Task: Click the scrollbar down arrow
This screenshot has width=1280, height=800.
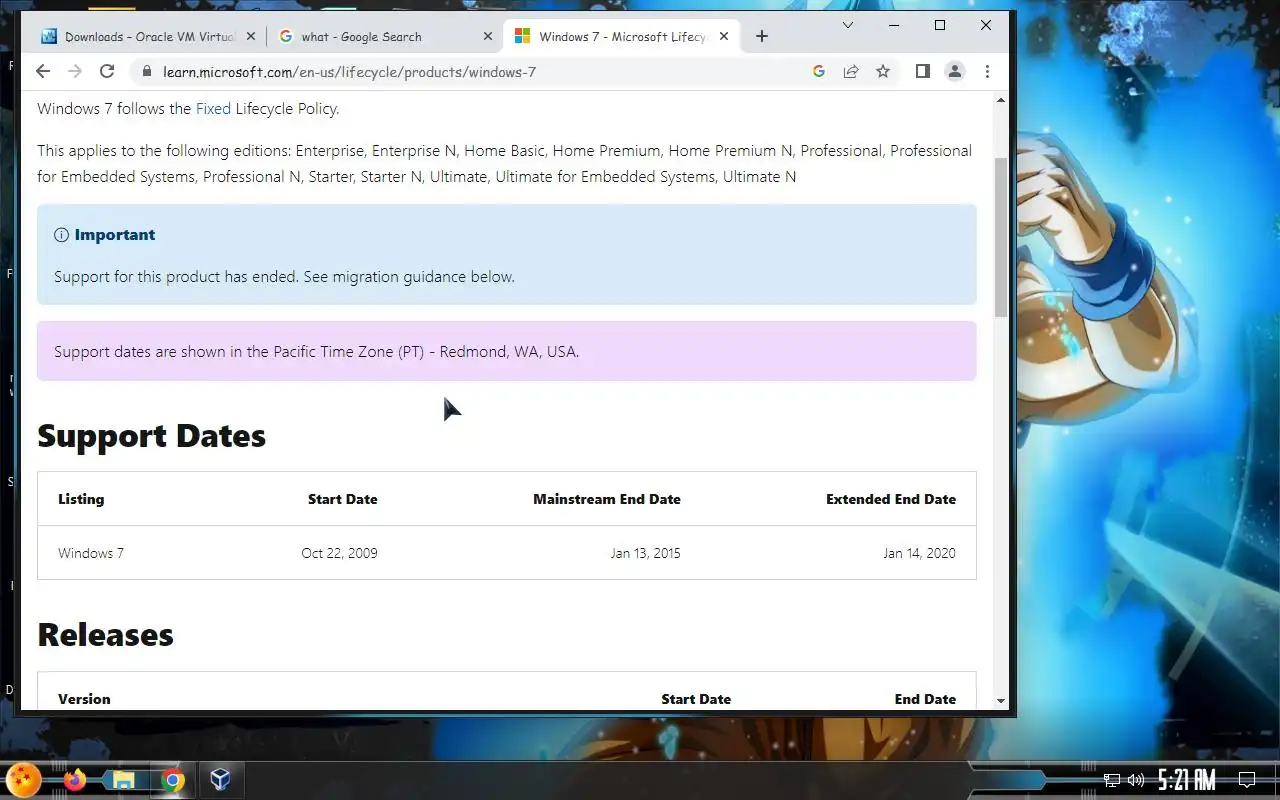Action: click(1001, 701)
